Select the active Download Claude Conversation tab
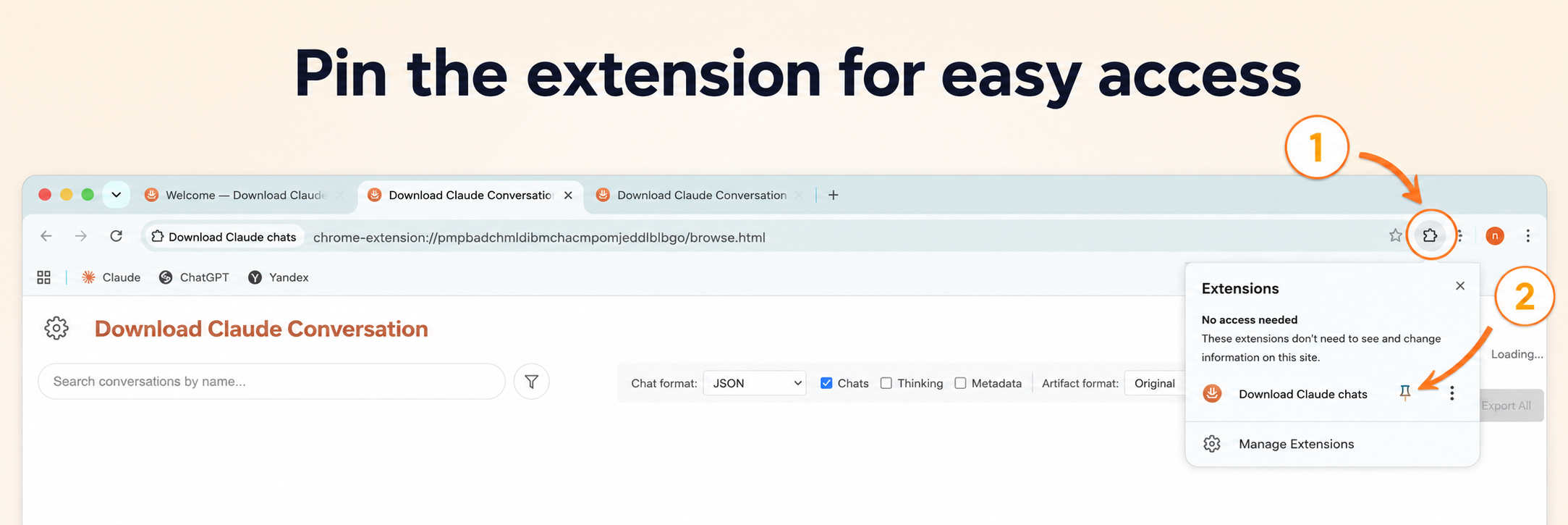This screenshot has width=1568, height=525. 469,195
